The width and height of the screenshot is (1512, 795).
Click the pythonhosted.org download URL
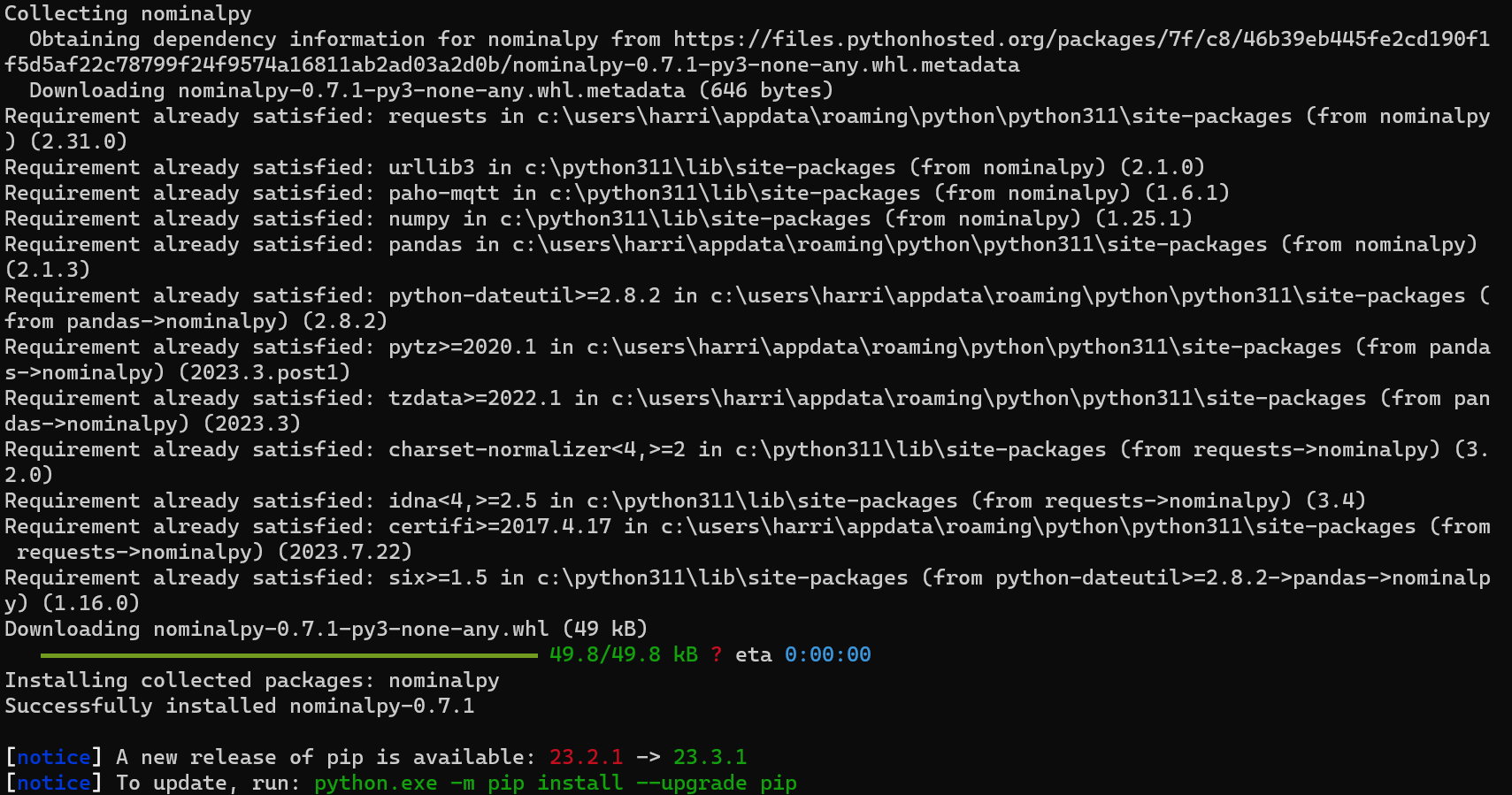pyautogui.click(x=748, y=52)
